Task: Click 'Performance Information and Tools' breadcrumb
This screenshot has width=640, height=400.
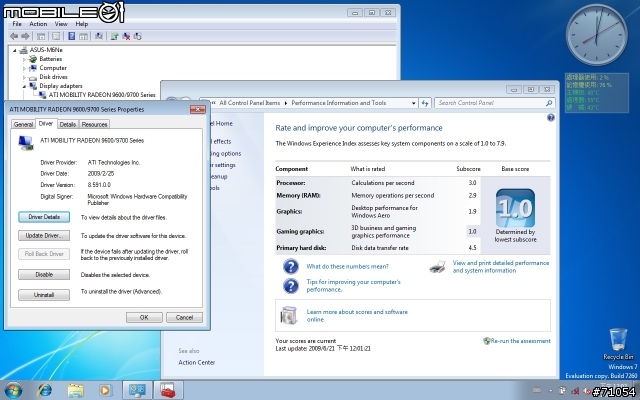Action: 338,103
